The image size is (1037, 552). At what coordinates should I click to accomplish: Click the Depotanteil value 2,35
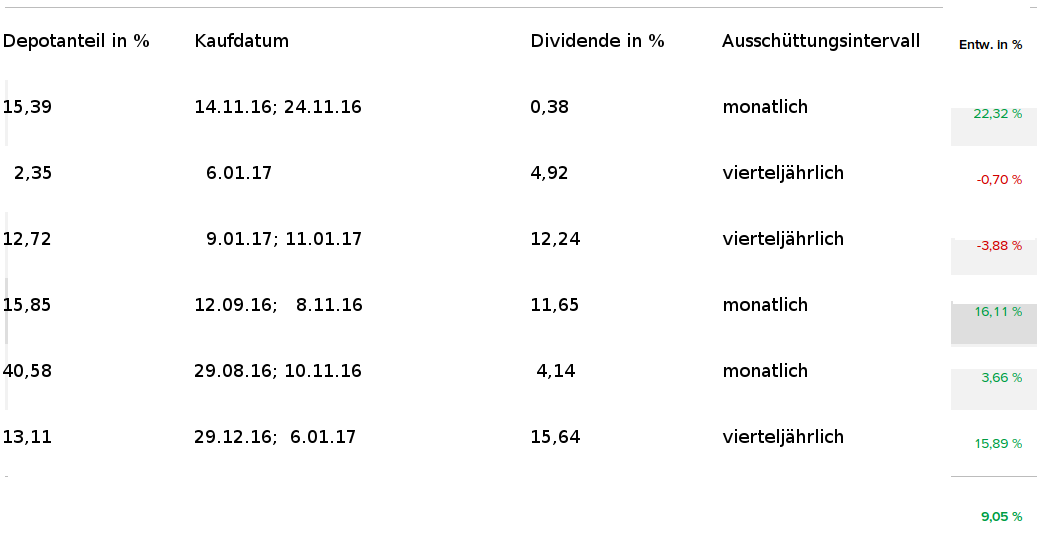(x=32, y=173)
